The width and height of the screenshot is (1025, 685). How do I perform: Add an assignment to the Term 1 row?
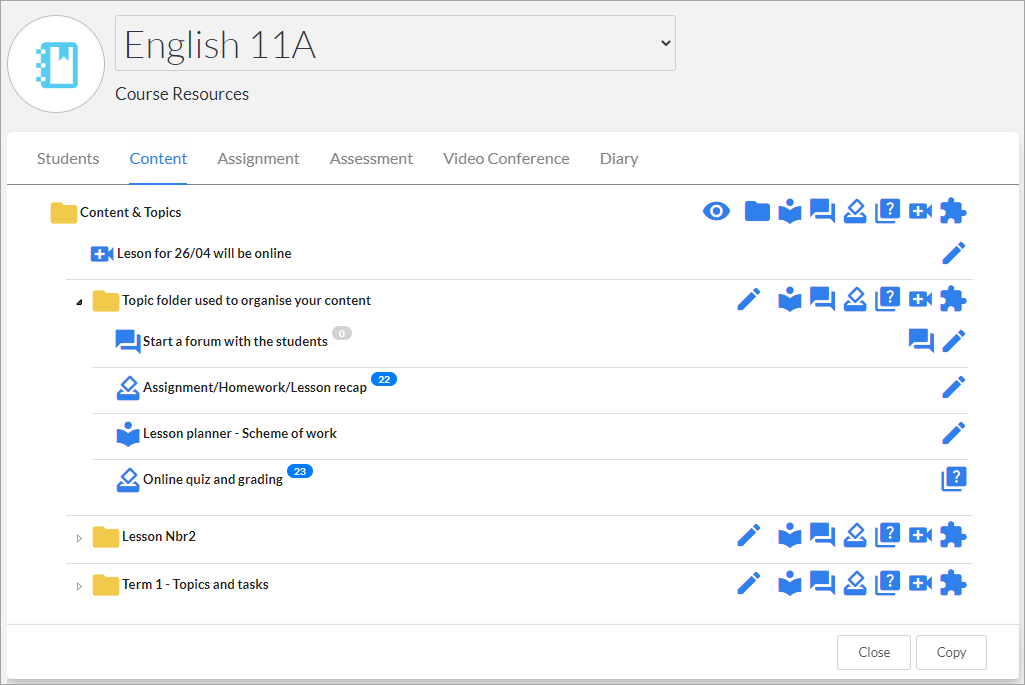click(855, 584)
